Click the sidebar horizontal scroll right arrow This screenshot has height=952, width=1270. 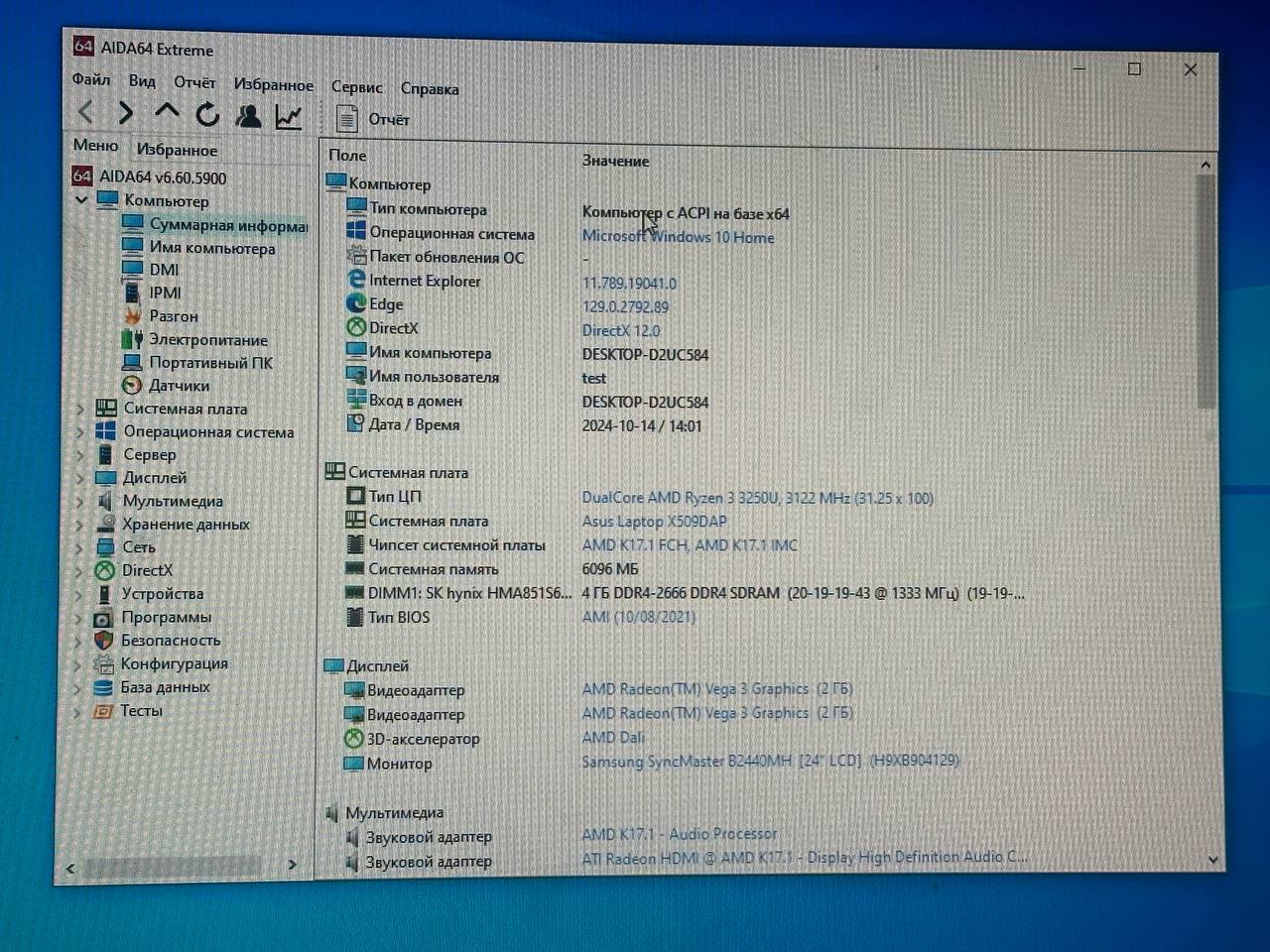point(292,865)
